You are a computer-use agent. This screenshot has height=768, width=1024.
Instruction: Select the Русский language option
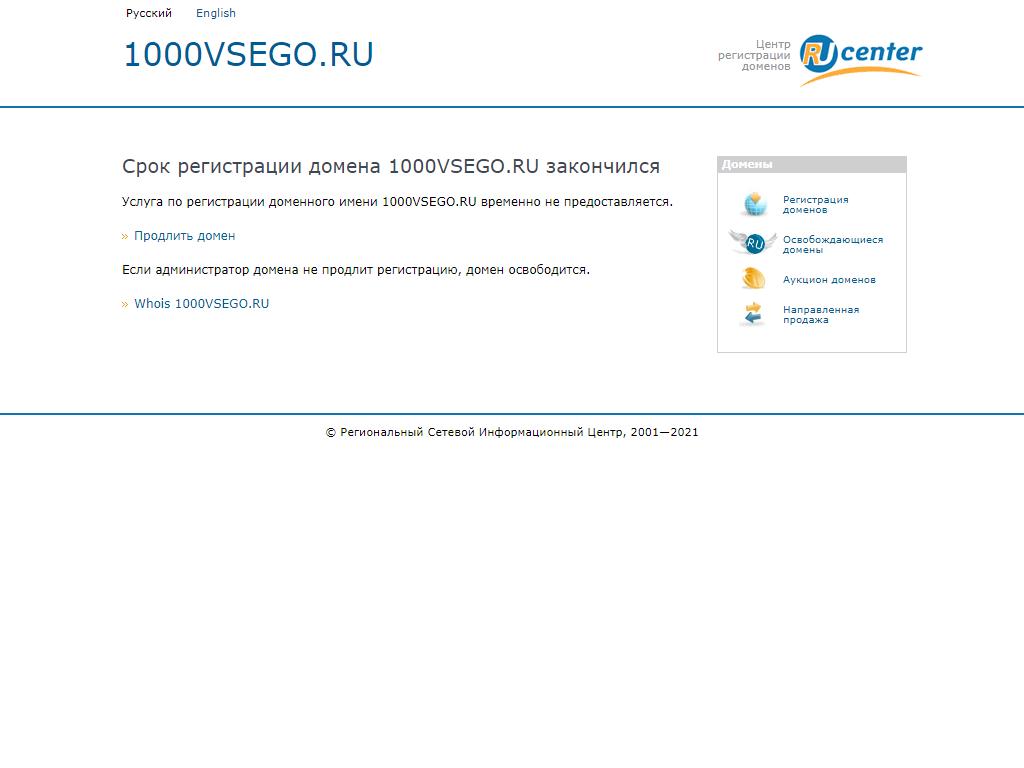pos(149,13)
